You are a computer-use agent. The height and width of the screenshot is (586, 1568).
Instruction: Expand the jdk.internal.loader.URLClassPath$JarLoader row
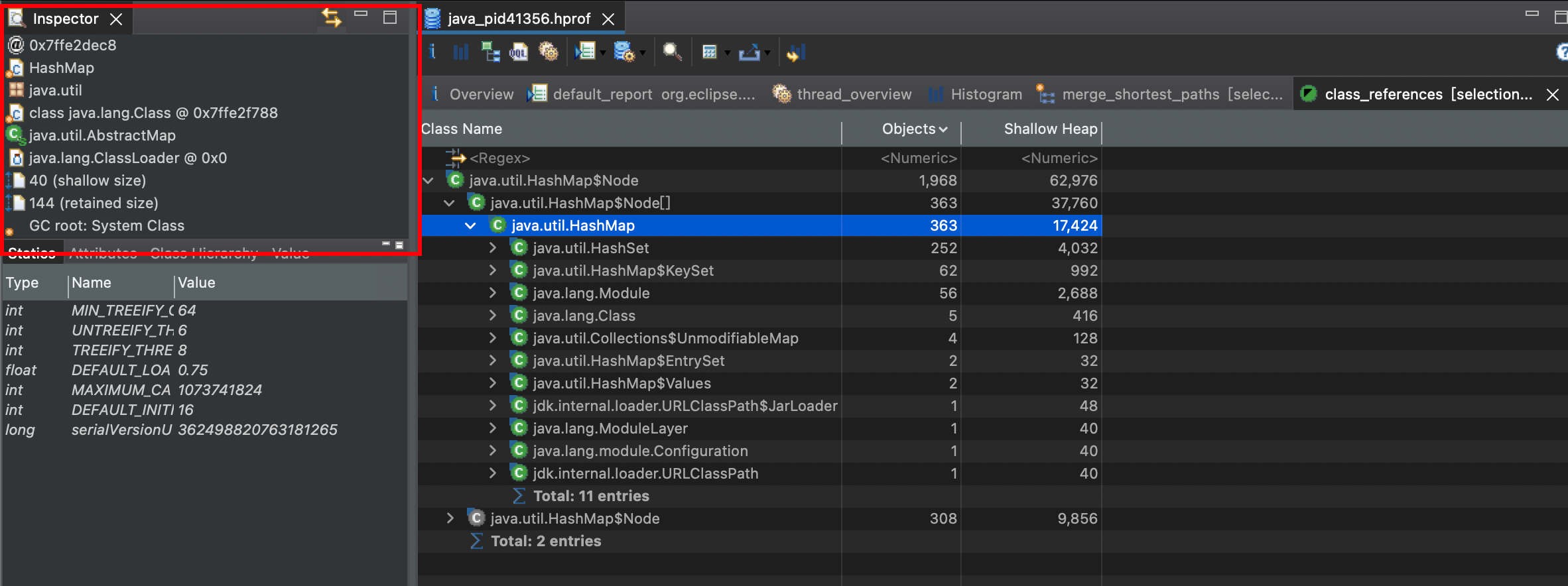492,406
